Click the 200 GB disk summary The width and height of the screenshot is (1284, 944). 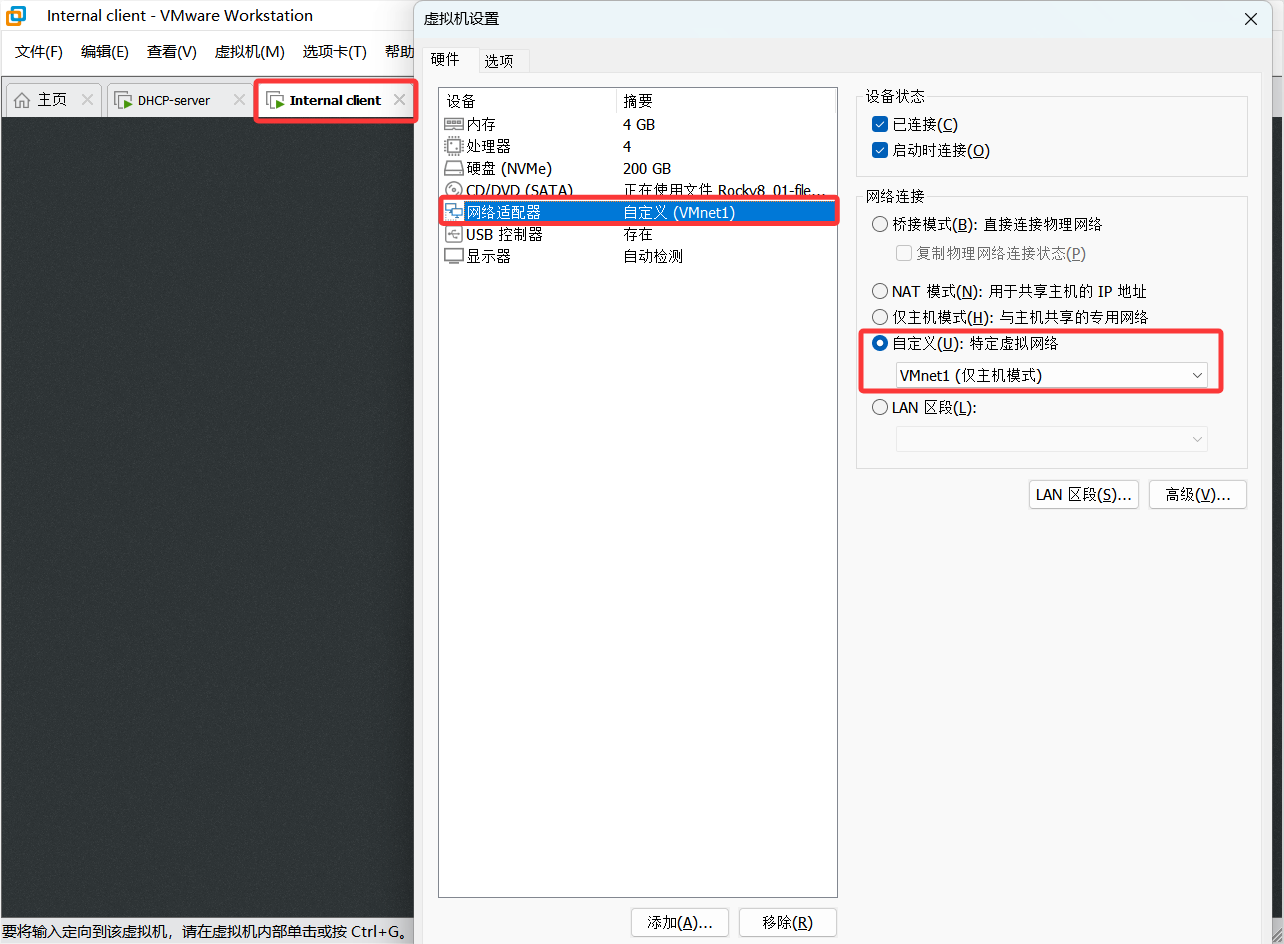[x=647, y=169]
